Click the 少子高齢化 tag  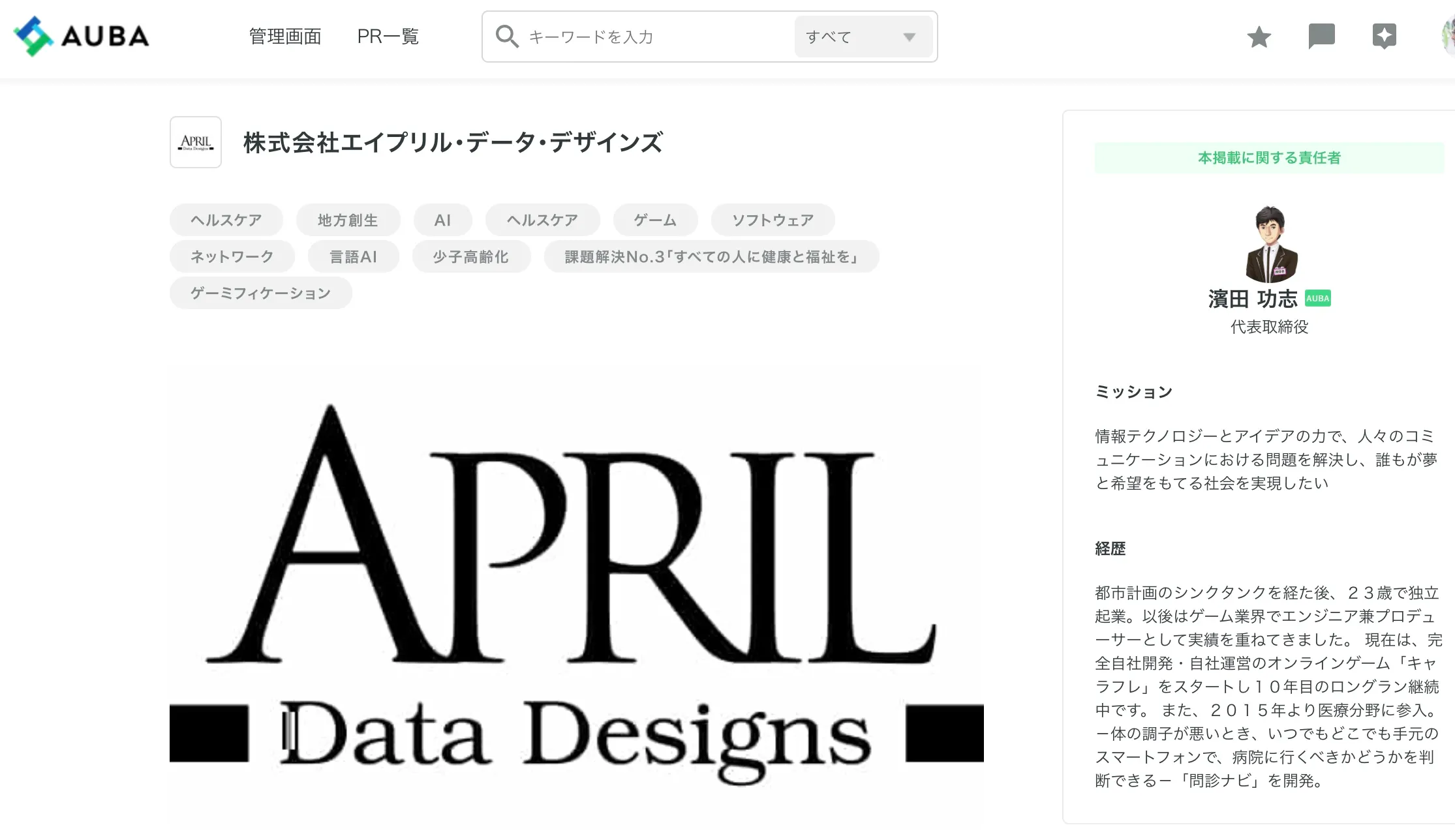(x=470, y=257)
